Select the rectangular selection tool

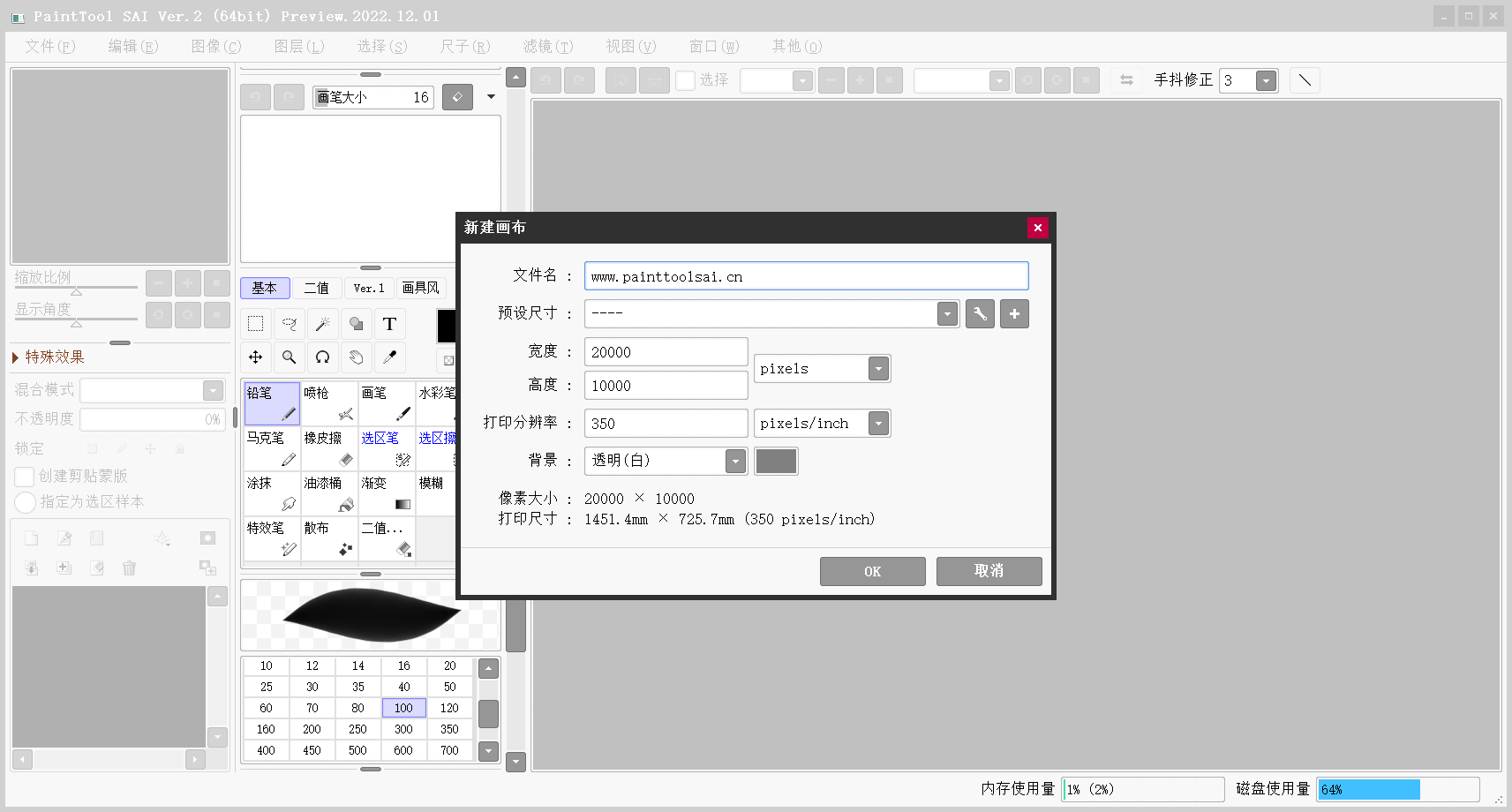256,324
